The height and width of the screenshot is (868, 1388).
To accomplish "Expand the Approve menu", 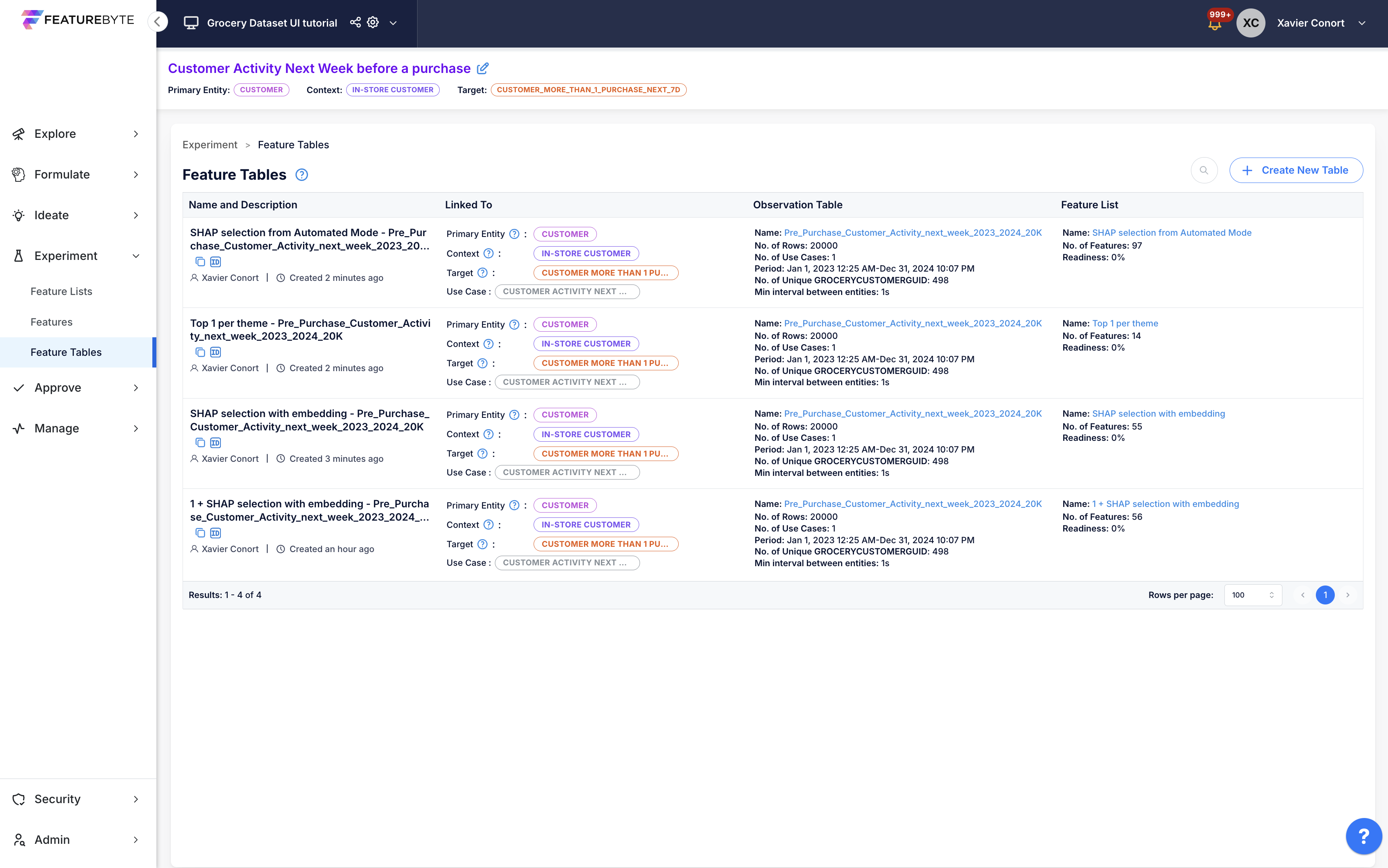I will tap(78, 388).
